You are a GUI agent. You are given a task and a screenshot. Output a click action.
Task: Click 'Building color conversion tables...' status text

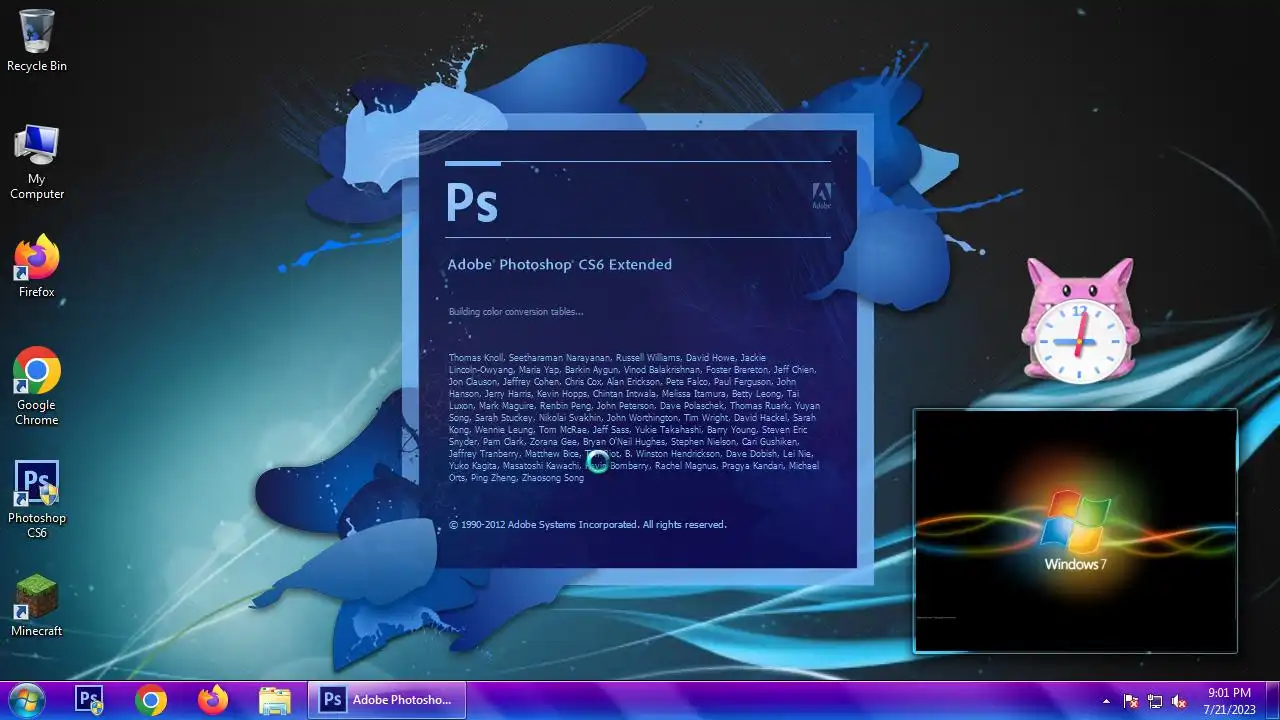tap(516, 312)
